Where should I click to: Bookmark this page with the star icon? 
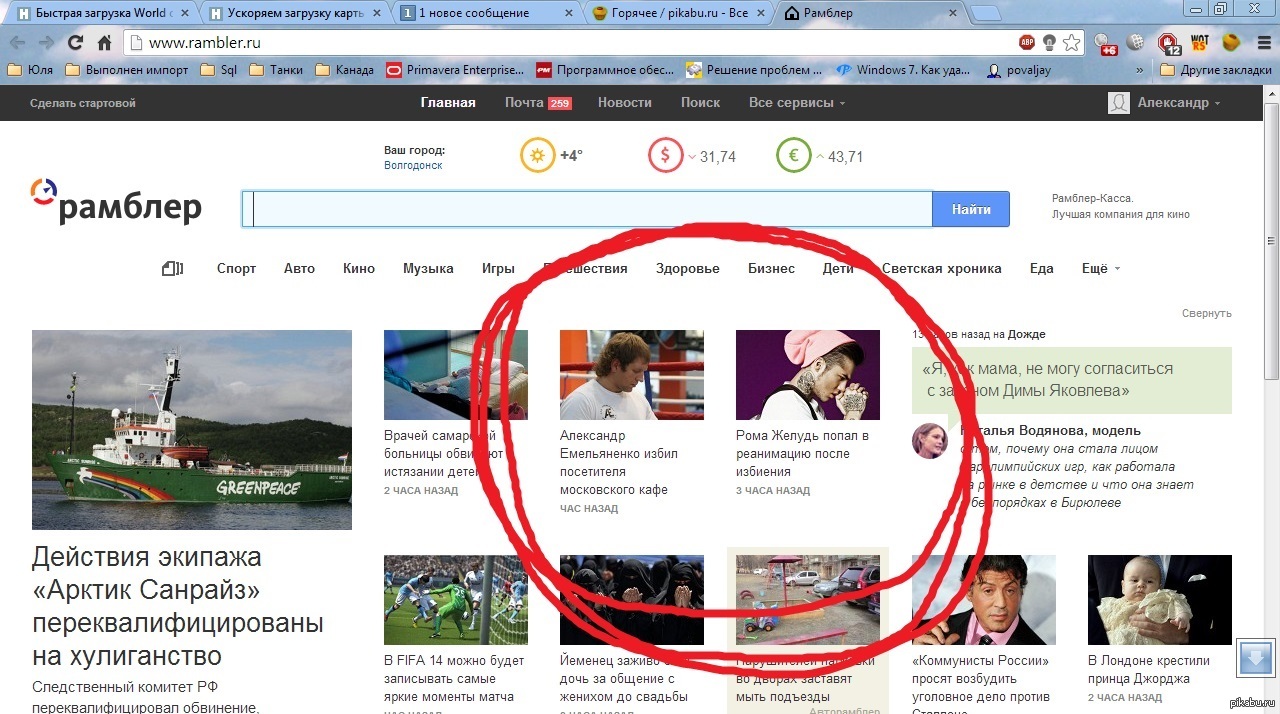(x=1071, y=43)
